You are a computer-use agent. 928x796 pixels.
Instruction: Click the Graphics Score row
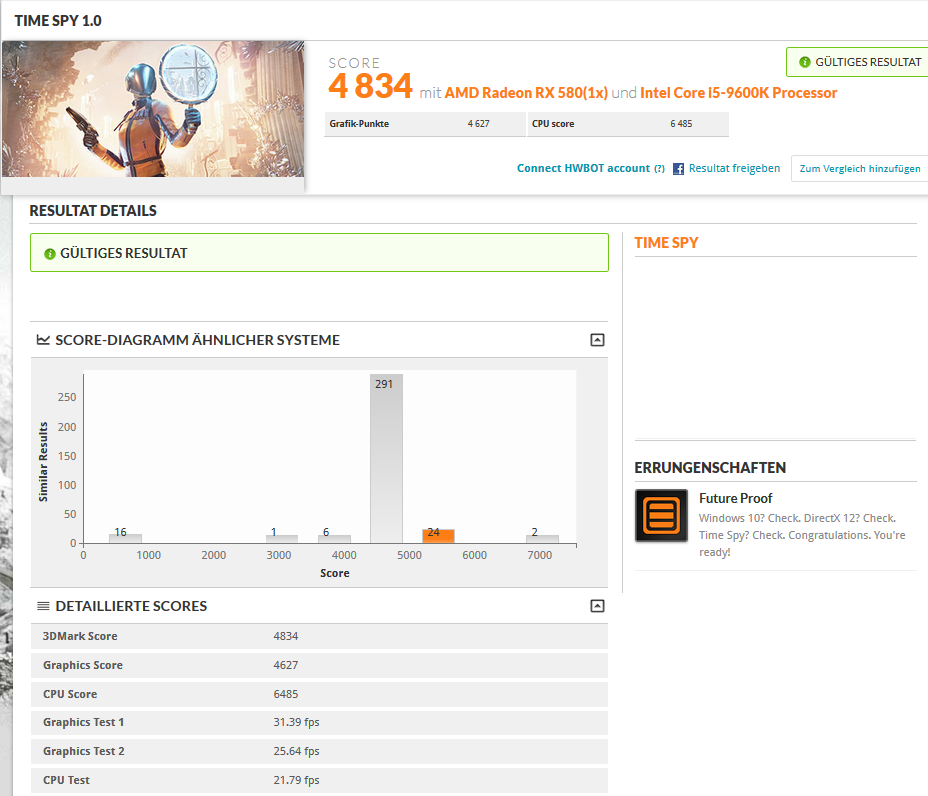(x=319, y=665)
